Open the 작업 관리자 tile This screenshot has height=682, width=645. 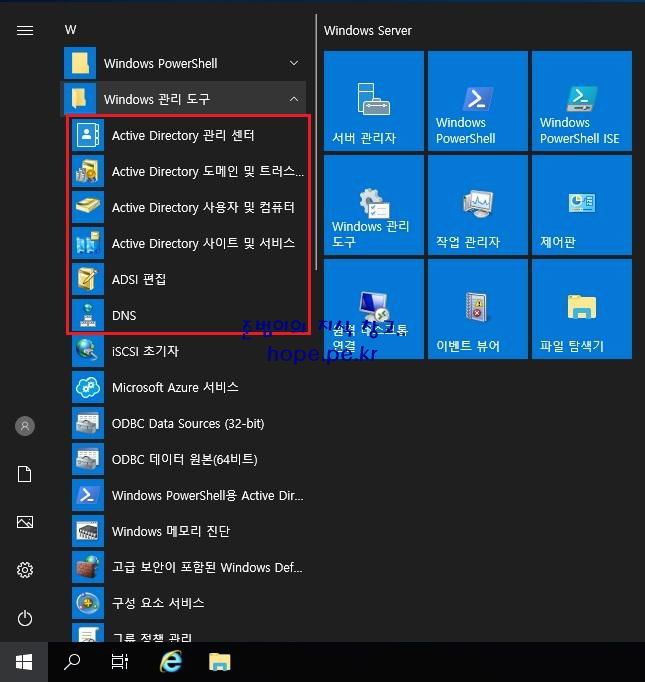pos(478,205)
